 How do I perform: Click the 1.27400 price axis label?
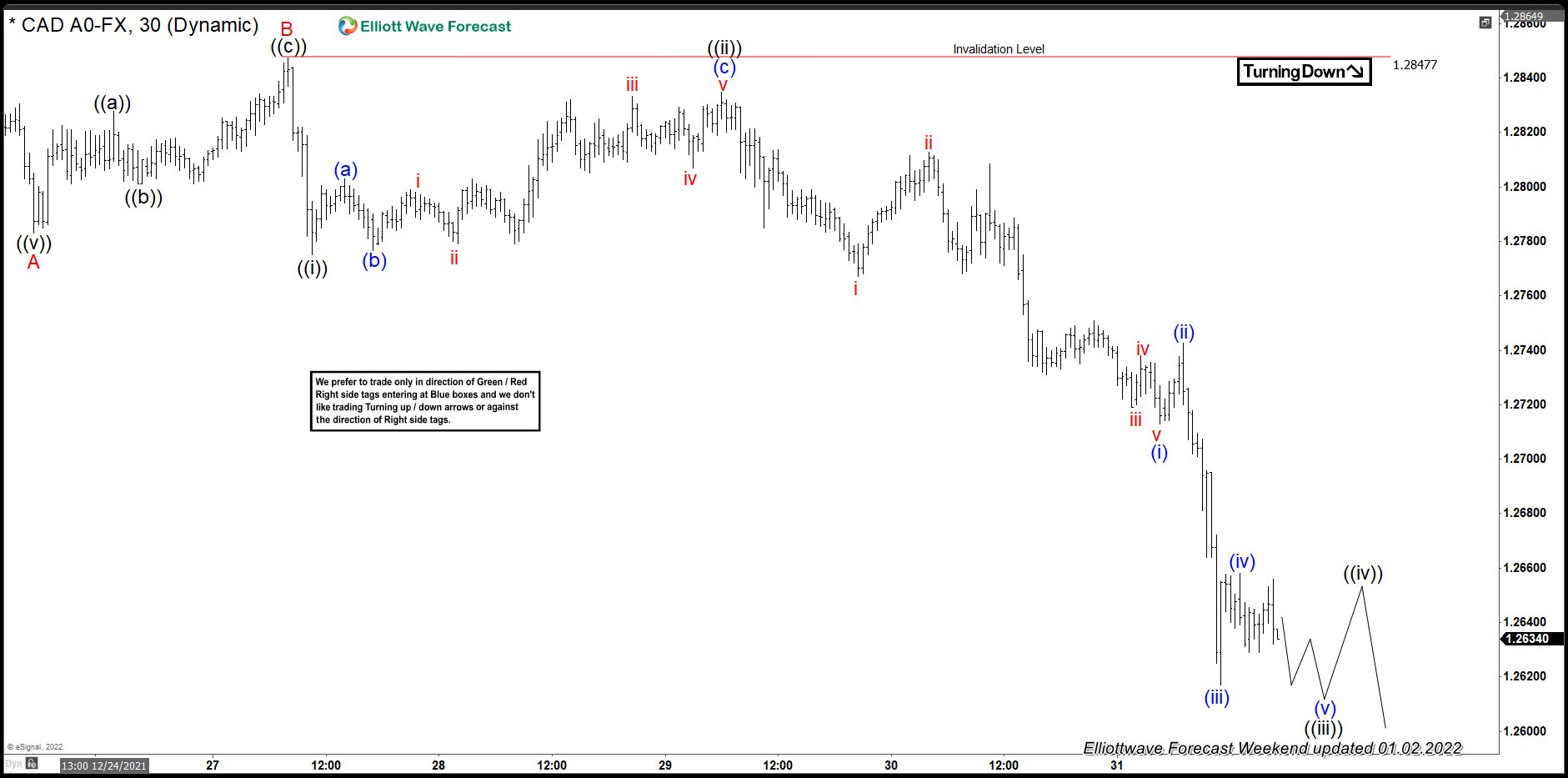[1524, 350]
